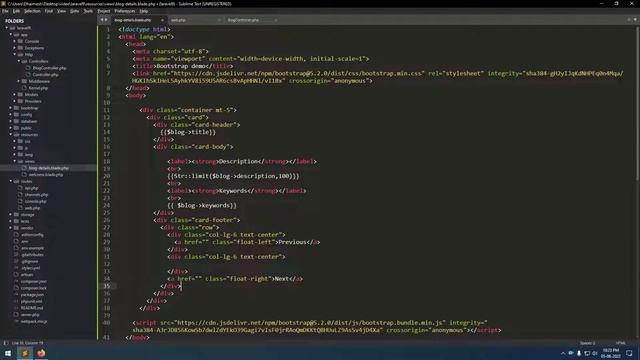Screen dimensions: 640x360
Task: Open api.php file
Action: 31,188
